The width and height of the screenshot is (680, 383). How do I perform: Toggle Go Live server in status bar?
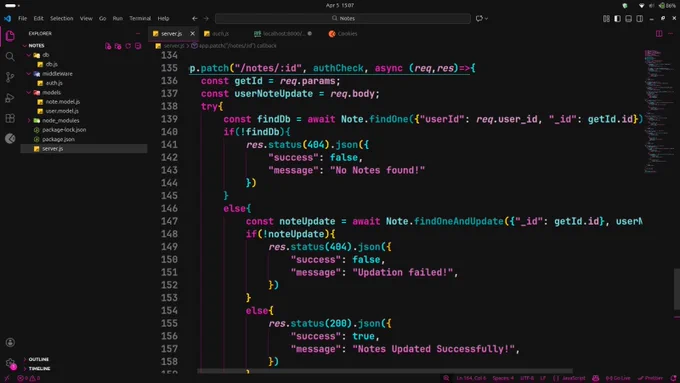[x=618, y=378]
